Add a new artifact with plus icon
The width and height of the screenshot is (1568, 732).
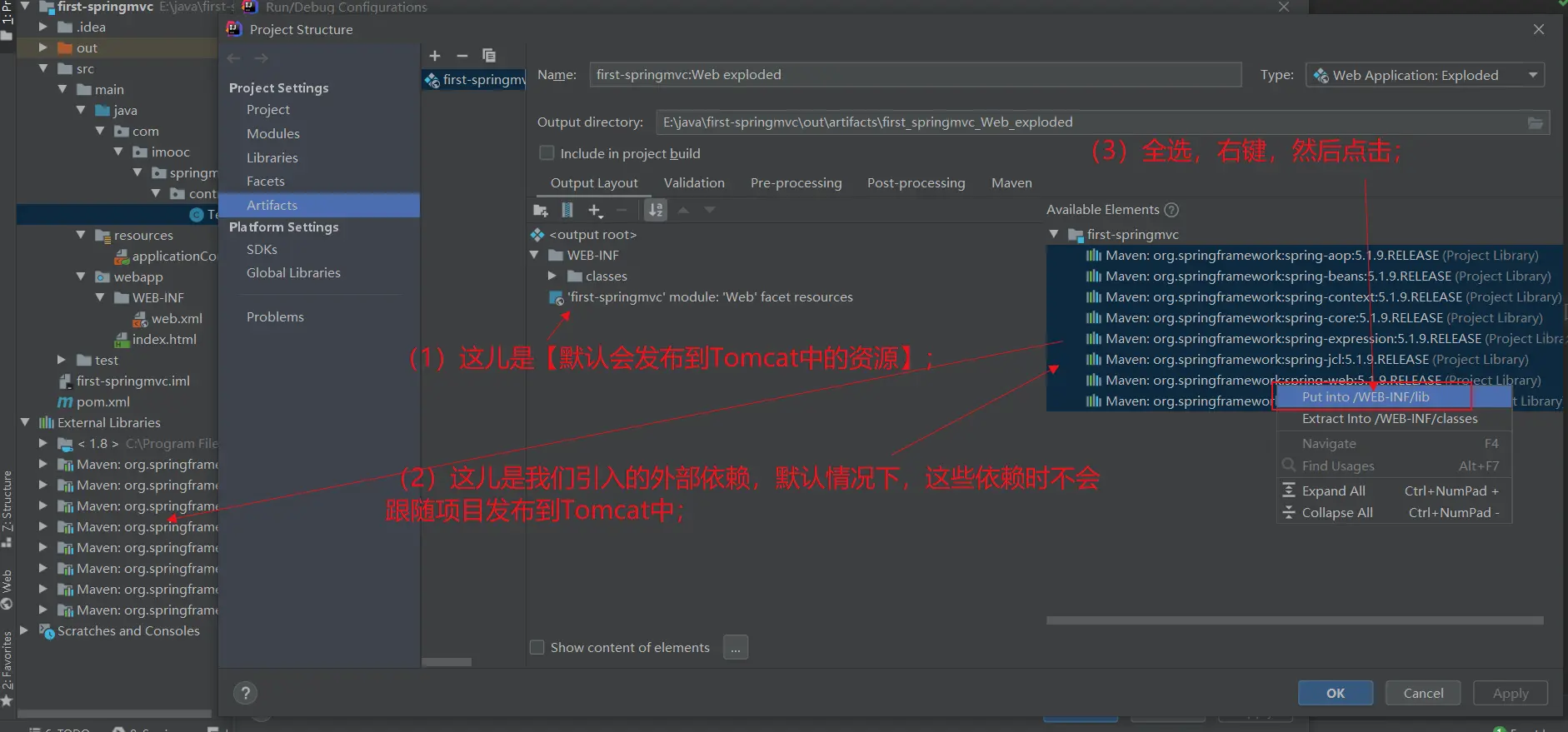435,56
